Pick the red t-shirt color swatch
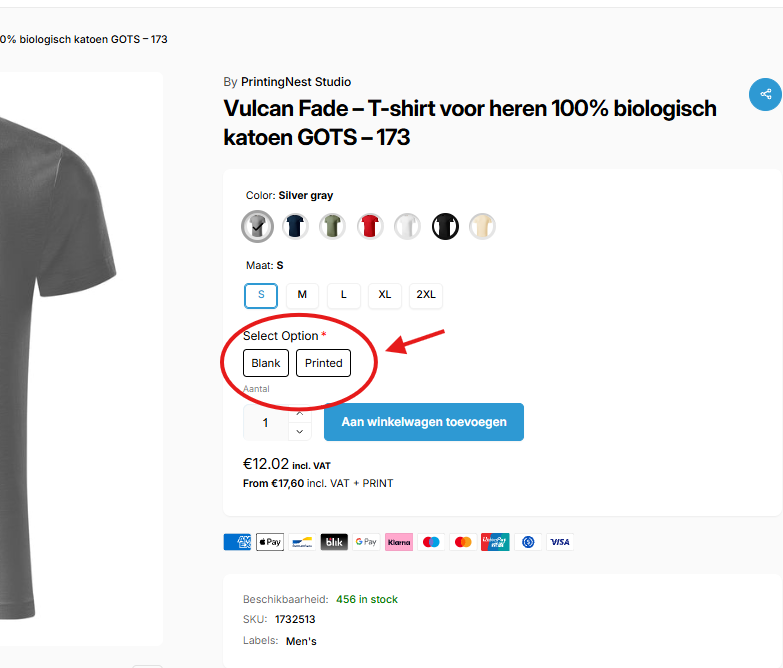Image resolution: width=783 pixels, height=668 pixels. click(x=370, y=226)
